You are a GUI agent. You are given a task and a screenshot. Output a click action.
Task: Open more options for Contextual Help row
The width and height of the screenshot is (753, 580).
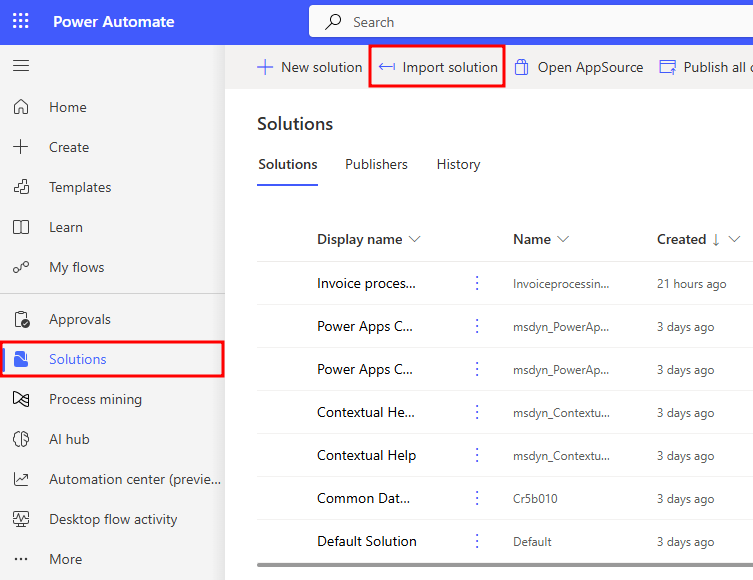coord(477,455)
